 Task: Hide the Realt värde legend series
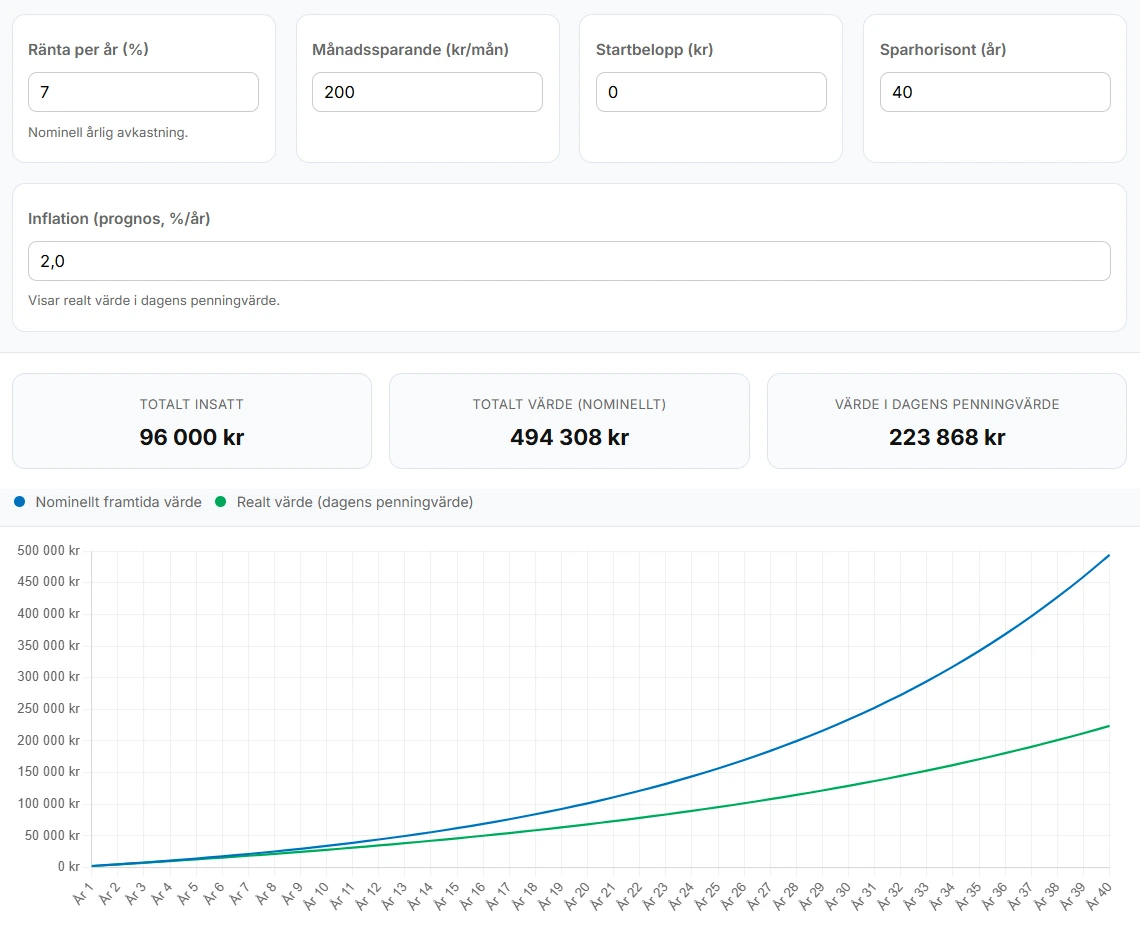pyautogui.click(x=354, y=502)
